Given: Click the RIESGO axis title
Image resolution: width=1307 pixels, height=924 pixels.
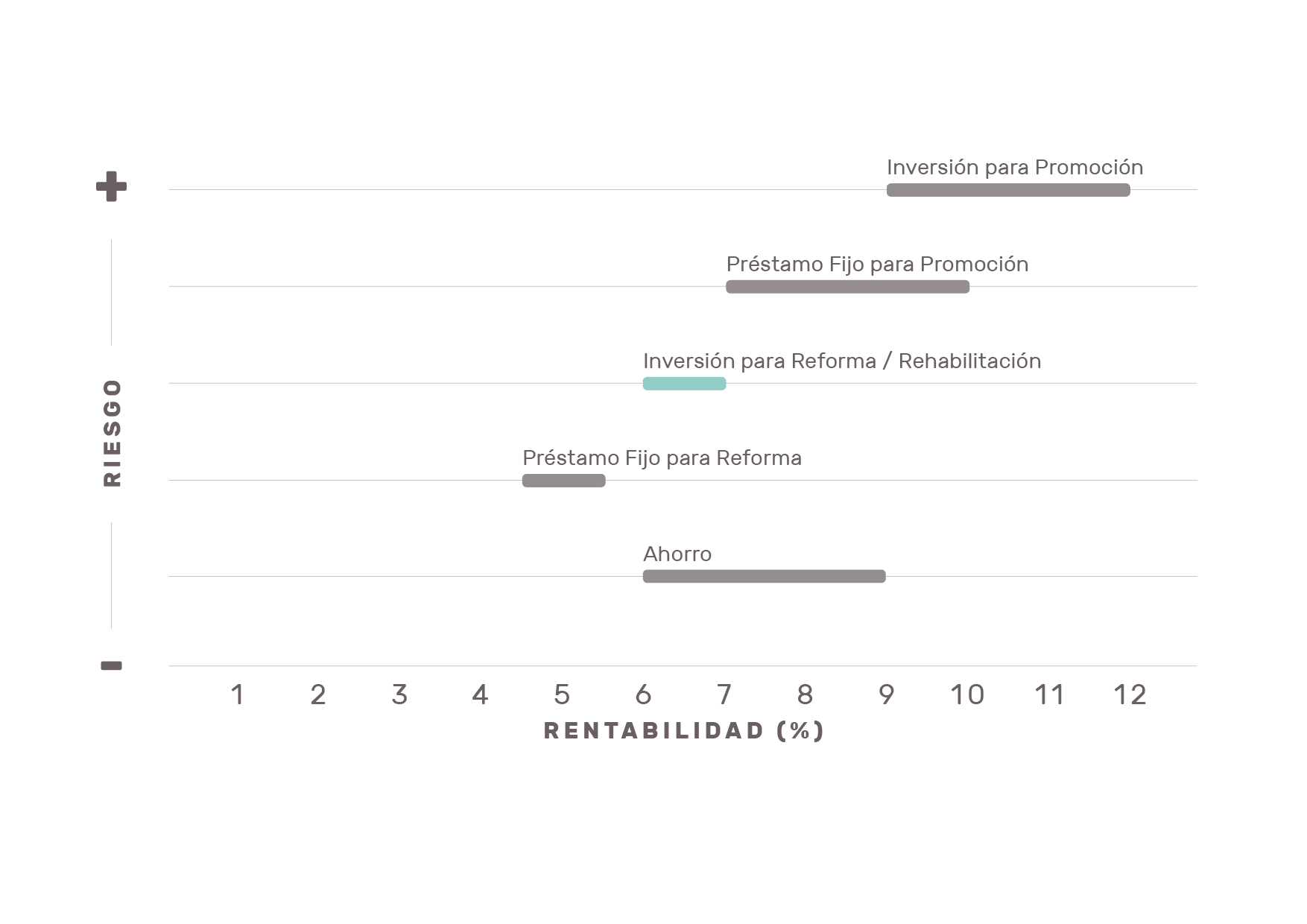Looking at the screenshot, I should point(112,433).
